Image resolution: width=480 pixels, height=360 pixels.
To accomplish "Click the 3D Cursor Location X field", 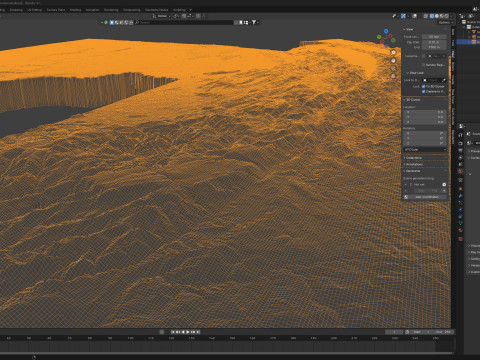I will coord(425,112).
